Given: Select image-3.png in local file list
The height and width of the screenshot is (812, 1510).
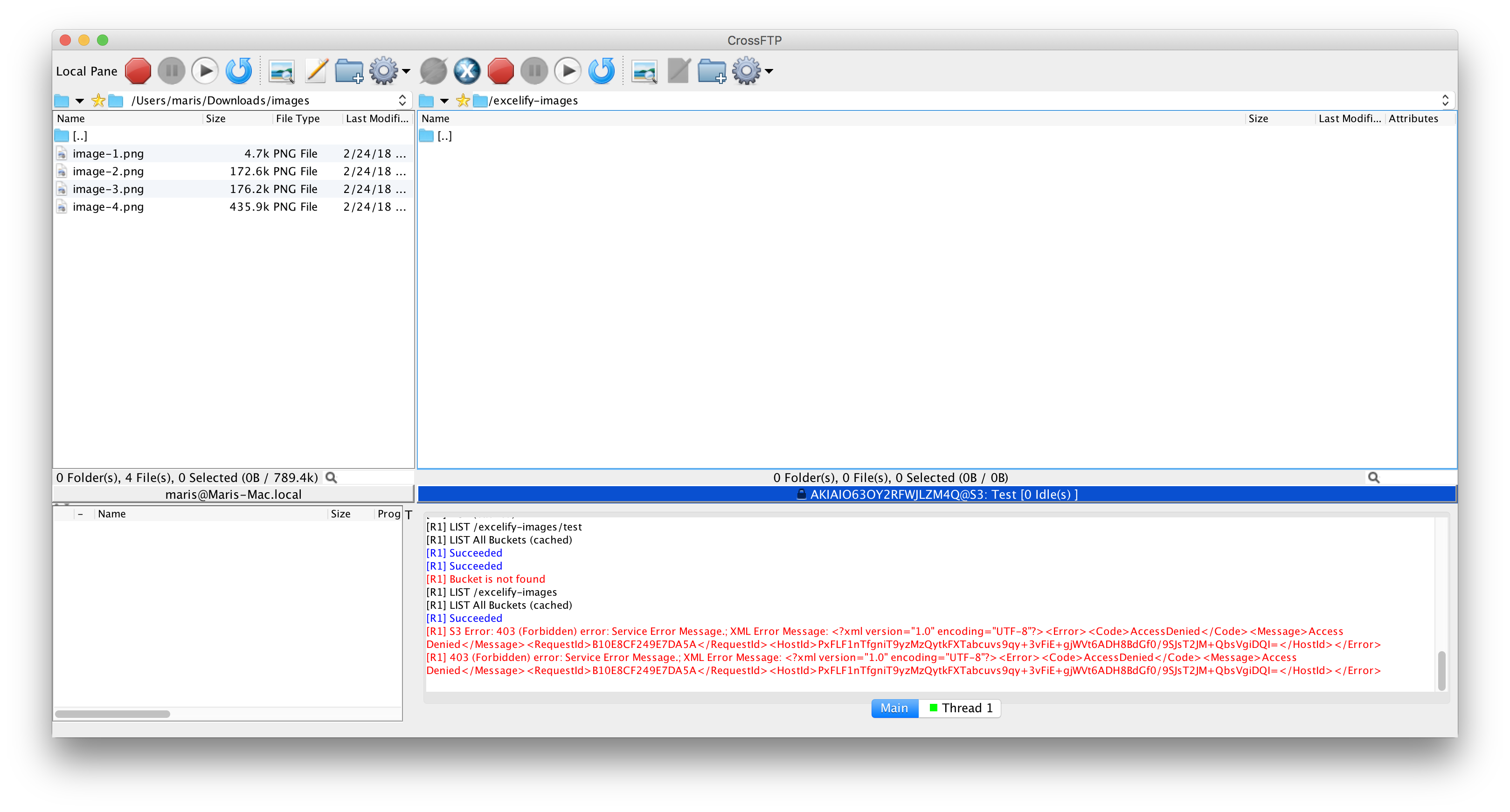Looking at the screenshot, I should [x=108, y=189].
